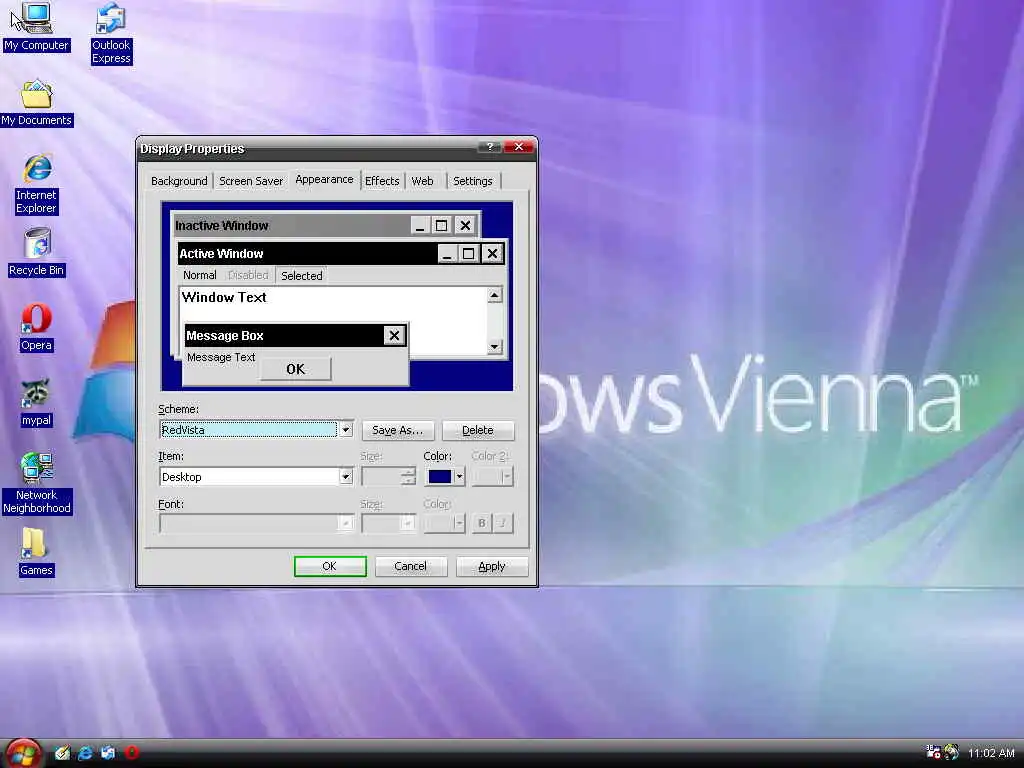This screenshot has height=768, width=1024.
Task: Click the preview scrollbar down arrow
Action: [495, 347]
